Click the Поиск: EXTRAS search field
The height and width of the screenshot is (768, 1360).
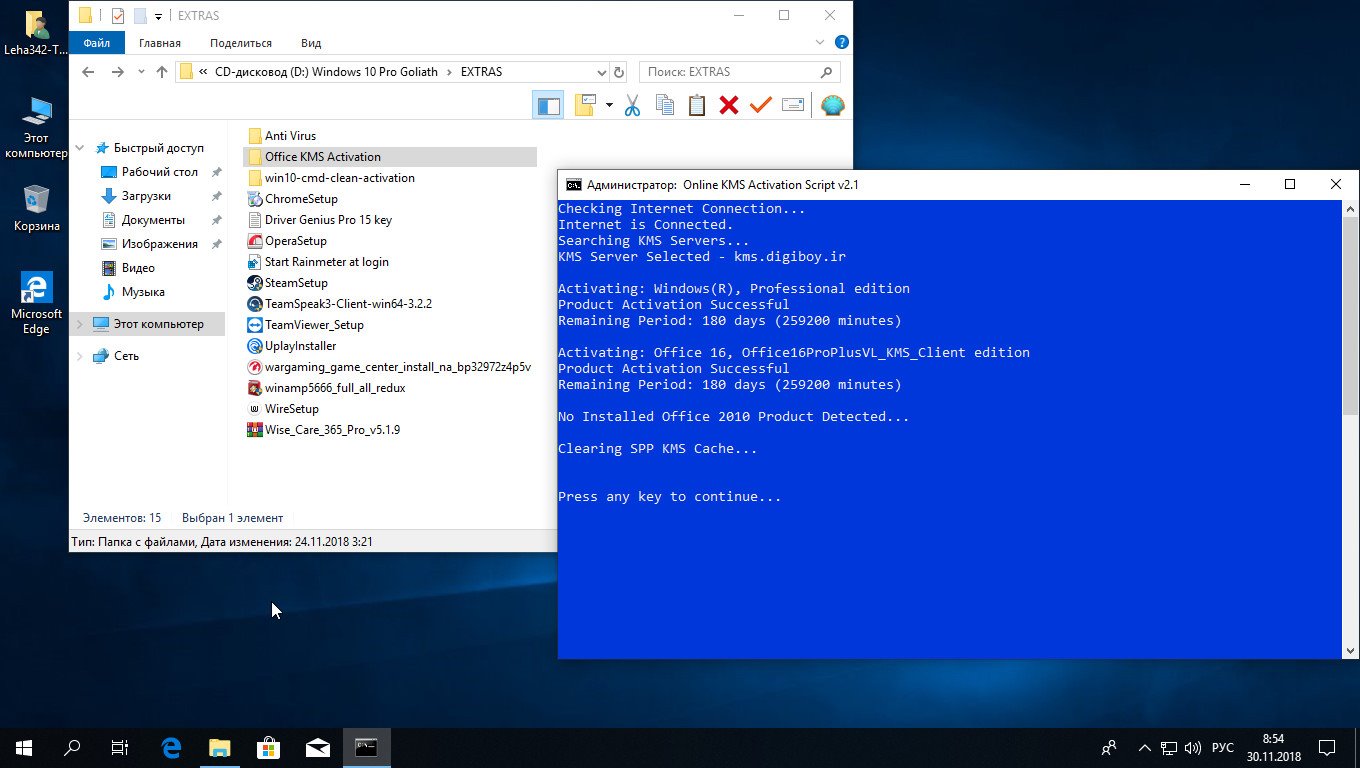tap(730, 72)
